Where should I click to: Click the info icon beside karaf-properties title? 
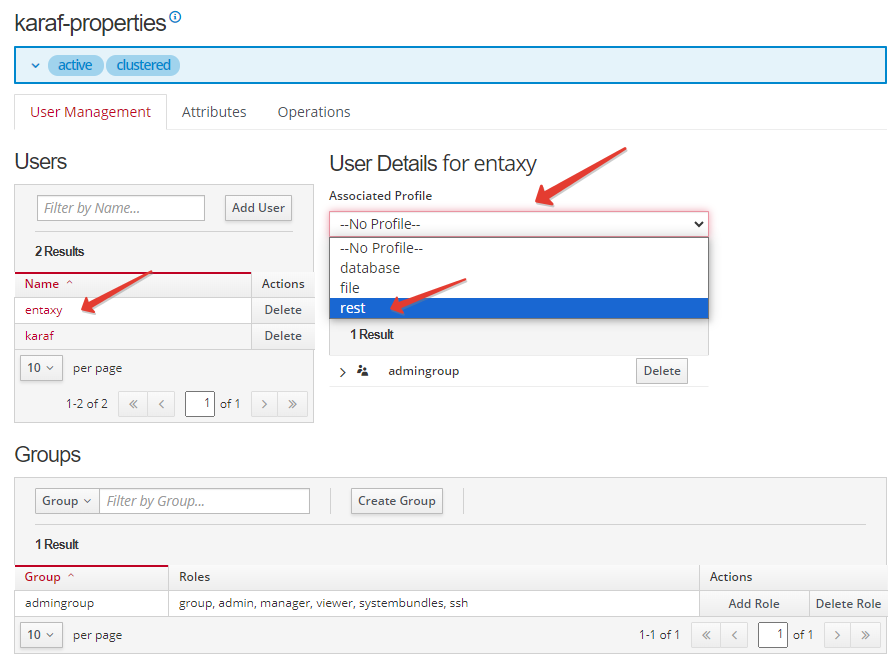[x=176, y=17]
